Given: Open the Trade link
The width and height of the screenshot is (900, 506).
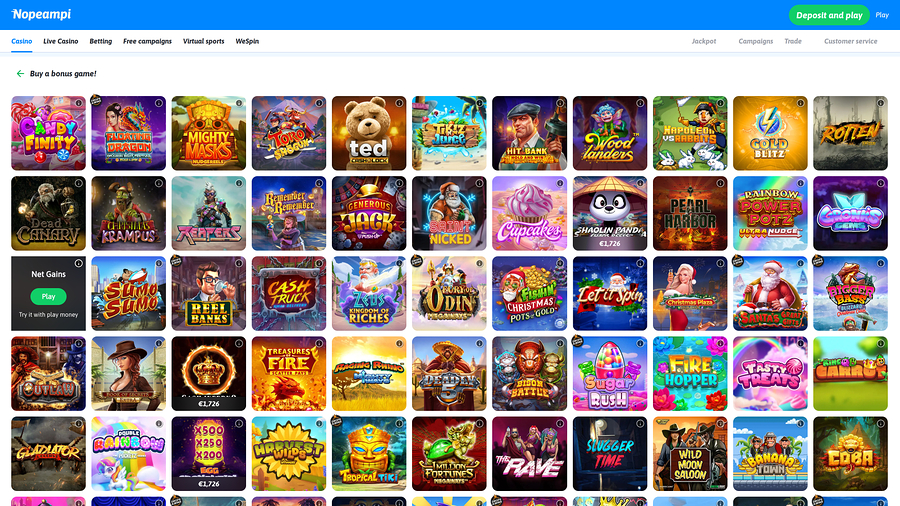Looking at the screenshot, I should [793, 41].
